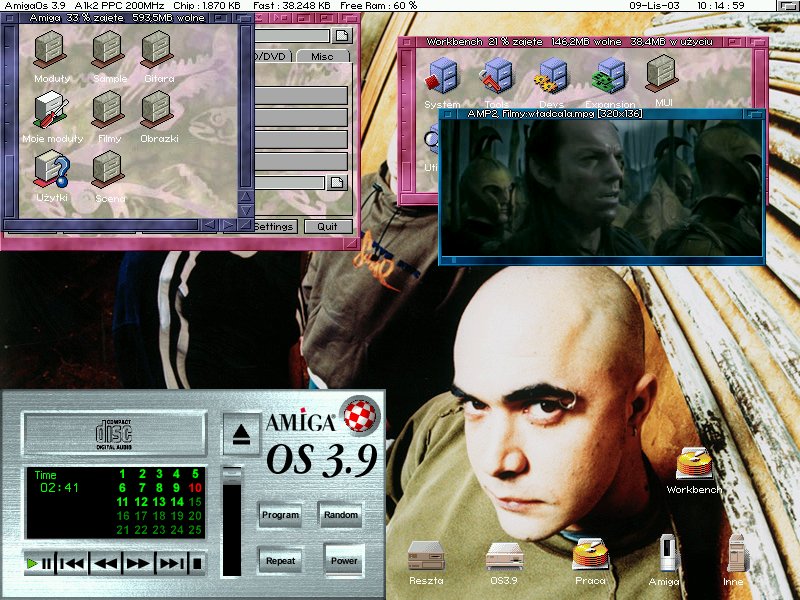Select the OS3.9 drive icon on desktop
800x600 pixels.
pos(504,556)
